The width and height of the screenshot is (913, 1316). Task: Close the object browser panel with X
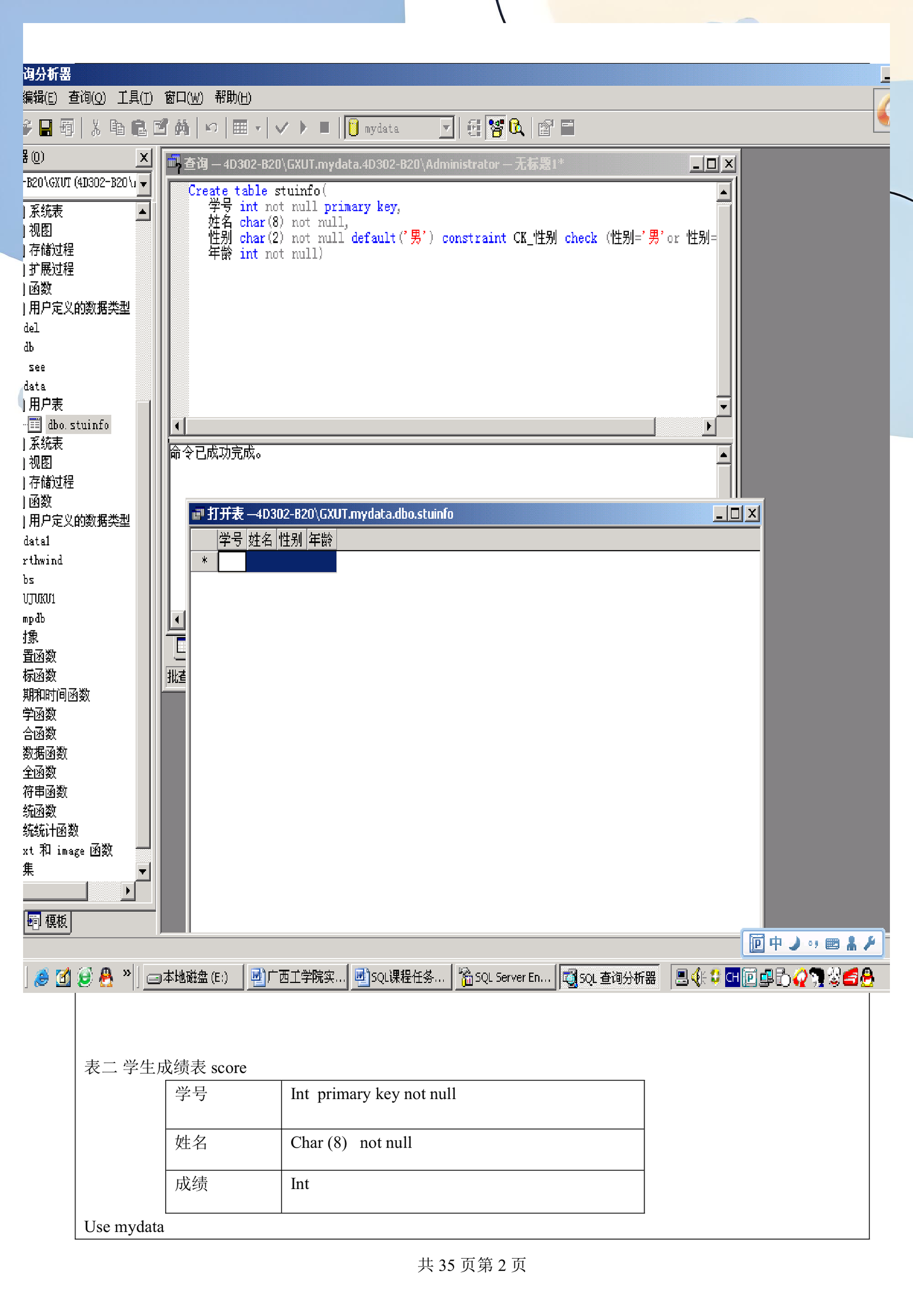143,157
